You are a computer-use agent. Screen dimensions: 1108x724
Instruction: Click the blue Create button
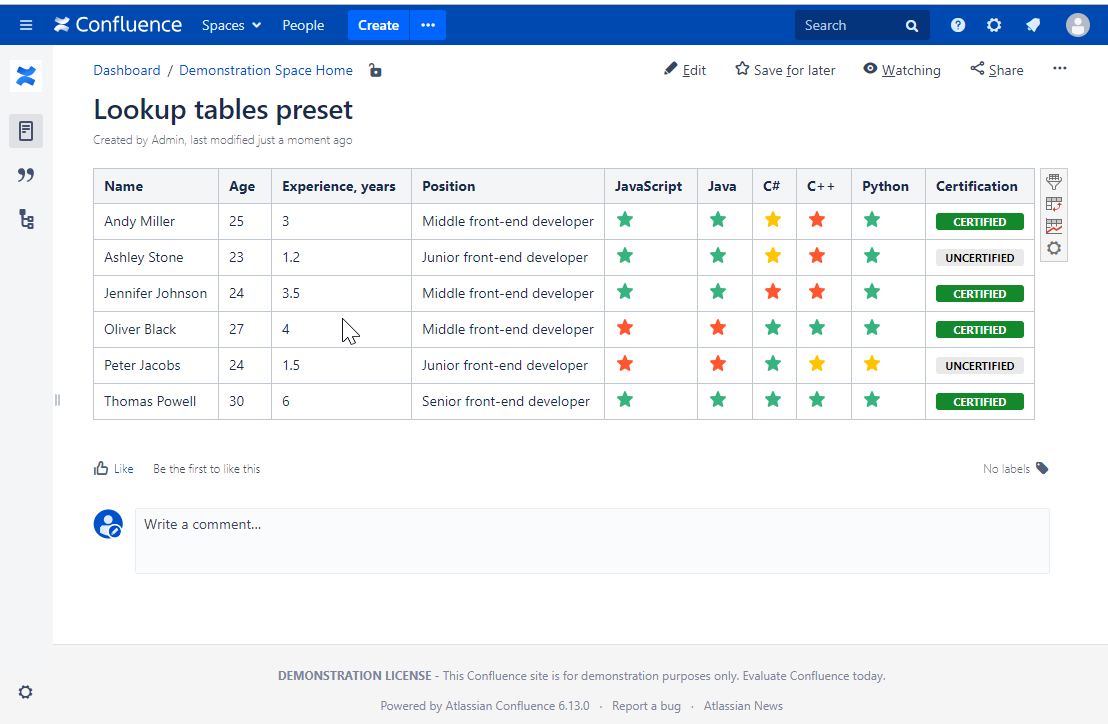(378, 25)
